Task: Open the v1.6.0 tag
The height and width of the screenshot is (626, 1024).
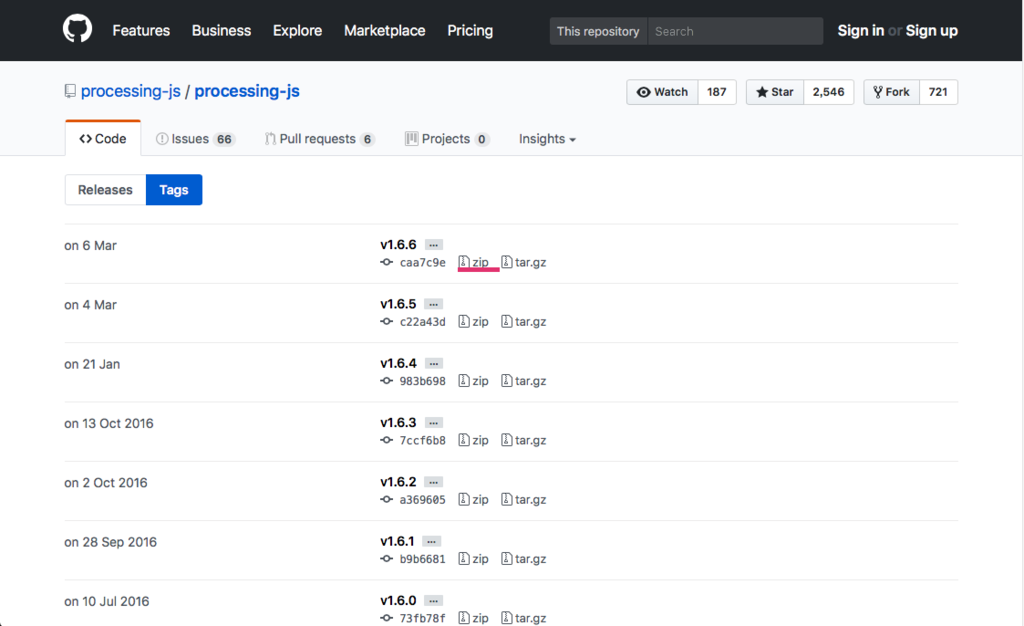Action: point(398,601)
